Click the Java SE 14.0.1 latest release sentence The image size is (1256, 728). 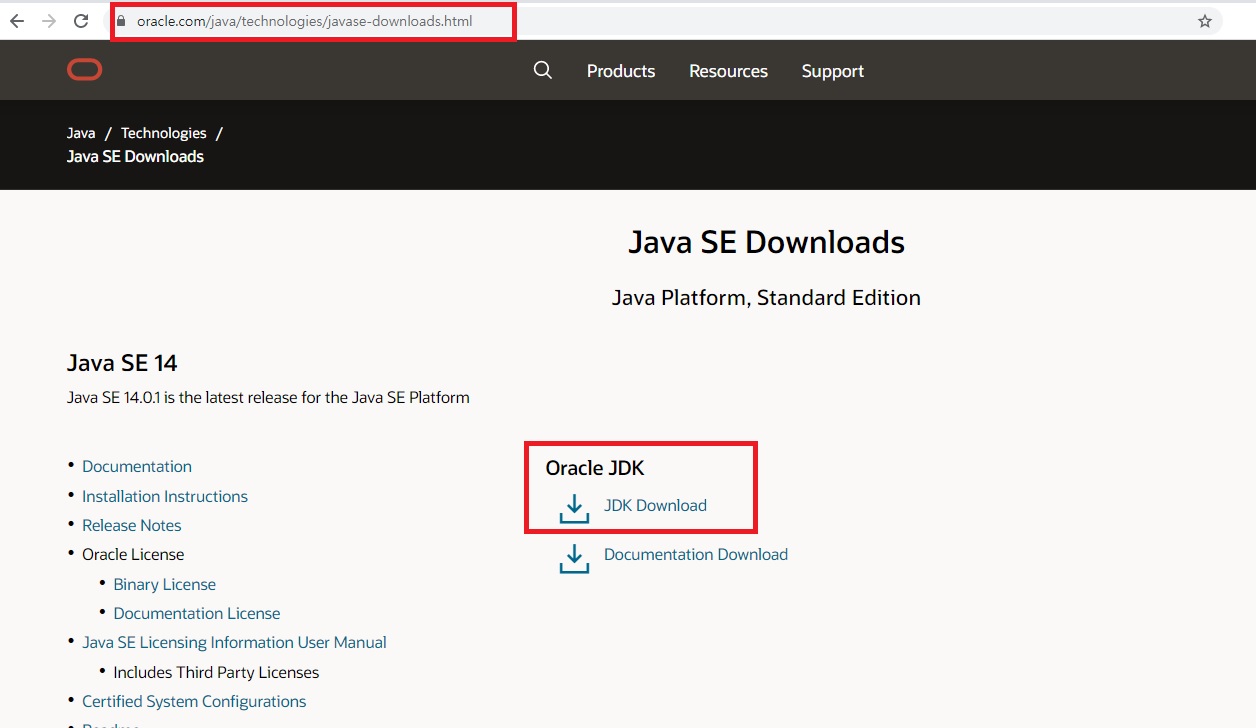pyautogui.click(x=268, y=397)
